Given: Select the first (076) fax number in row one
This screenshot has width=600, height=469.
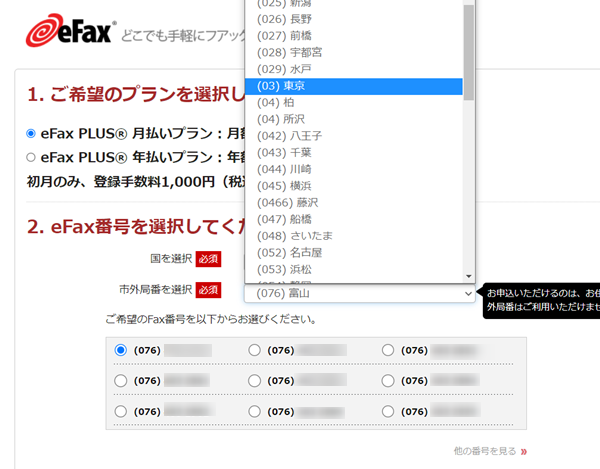Looking at the screenshot, I should click(x=121, y=350).
